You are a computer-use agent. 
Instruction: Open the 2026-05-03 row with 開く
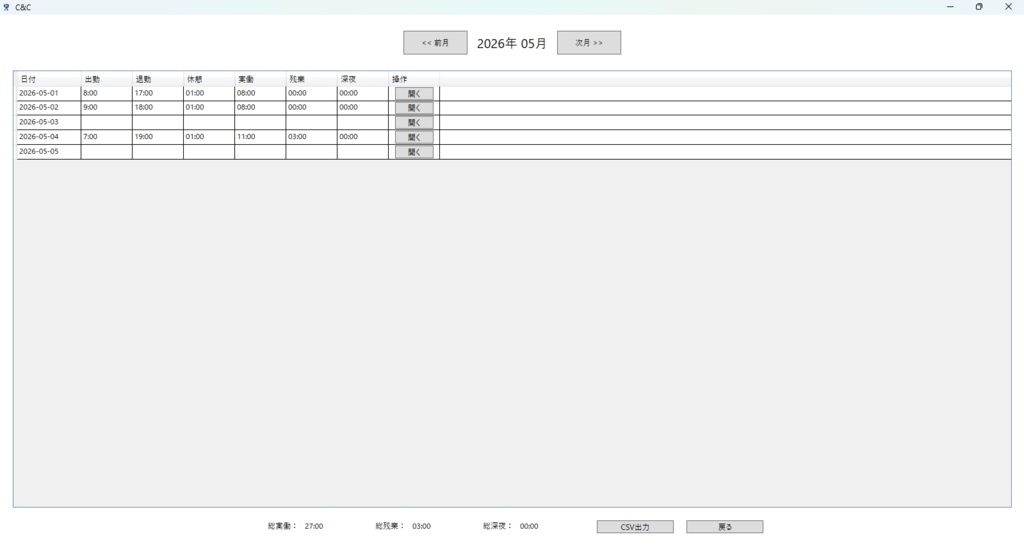[x=414, y=123]
